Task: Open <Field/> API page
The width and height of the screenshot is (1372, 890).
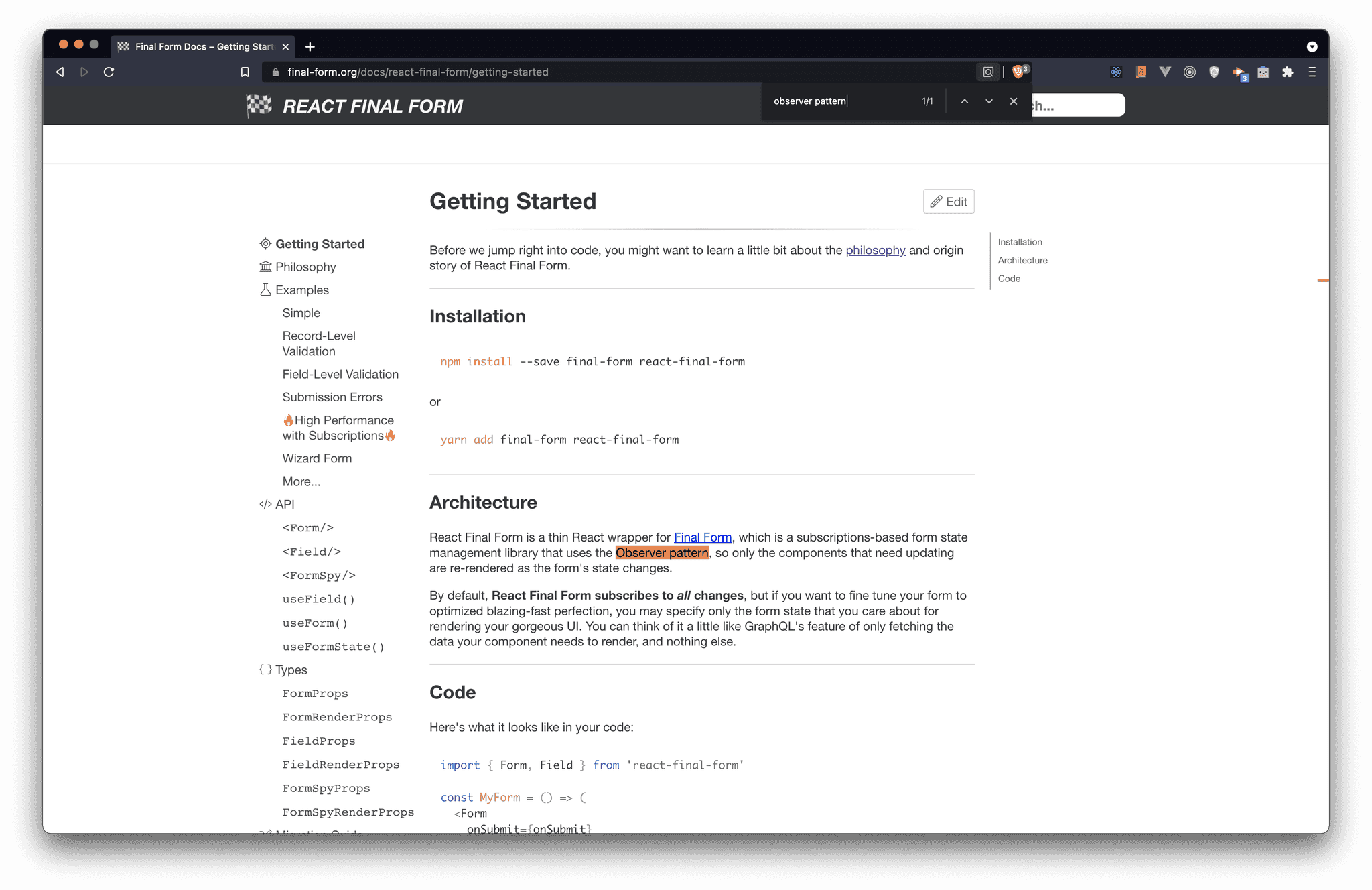Action: point(312,552)
